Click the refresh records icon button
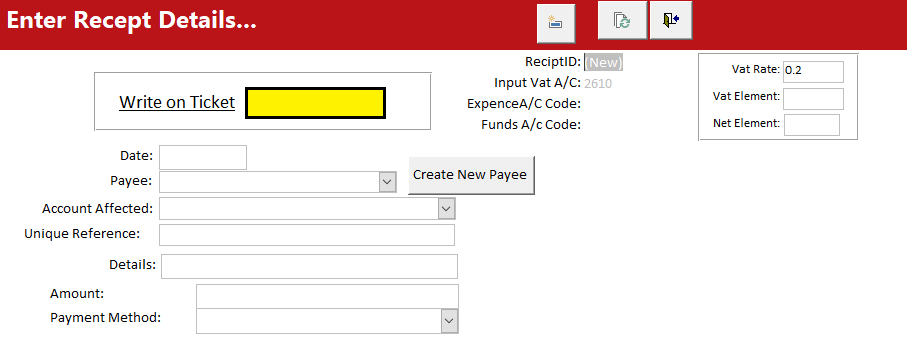 (622, 21)
